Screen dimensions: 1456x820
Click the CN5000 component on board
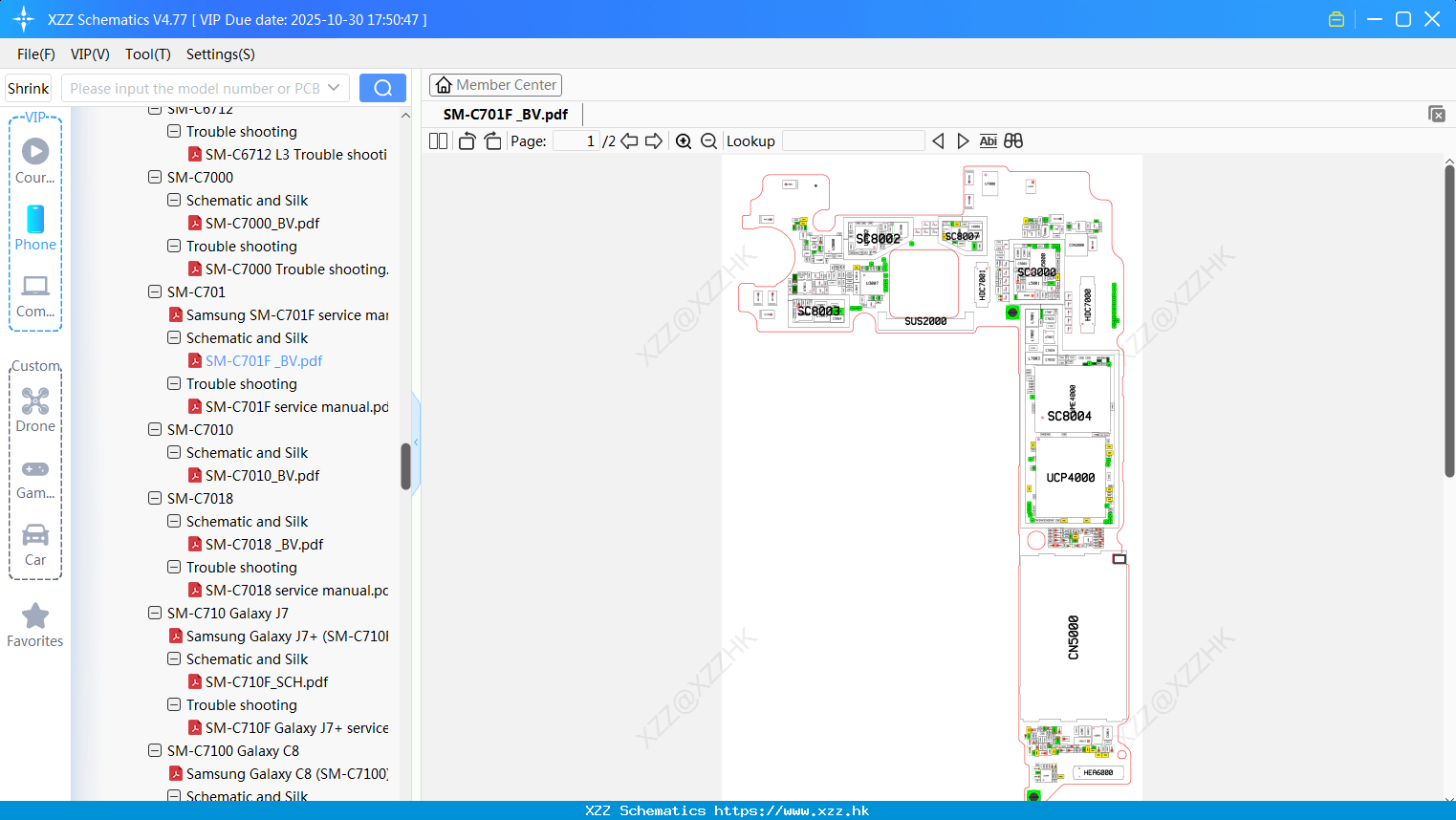1073,637
